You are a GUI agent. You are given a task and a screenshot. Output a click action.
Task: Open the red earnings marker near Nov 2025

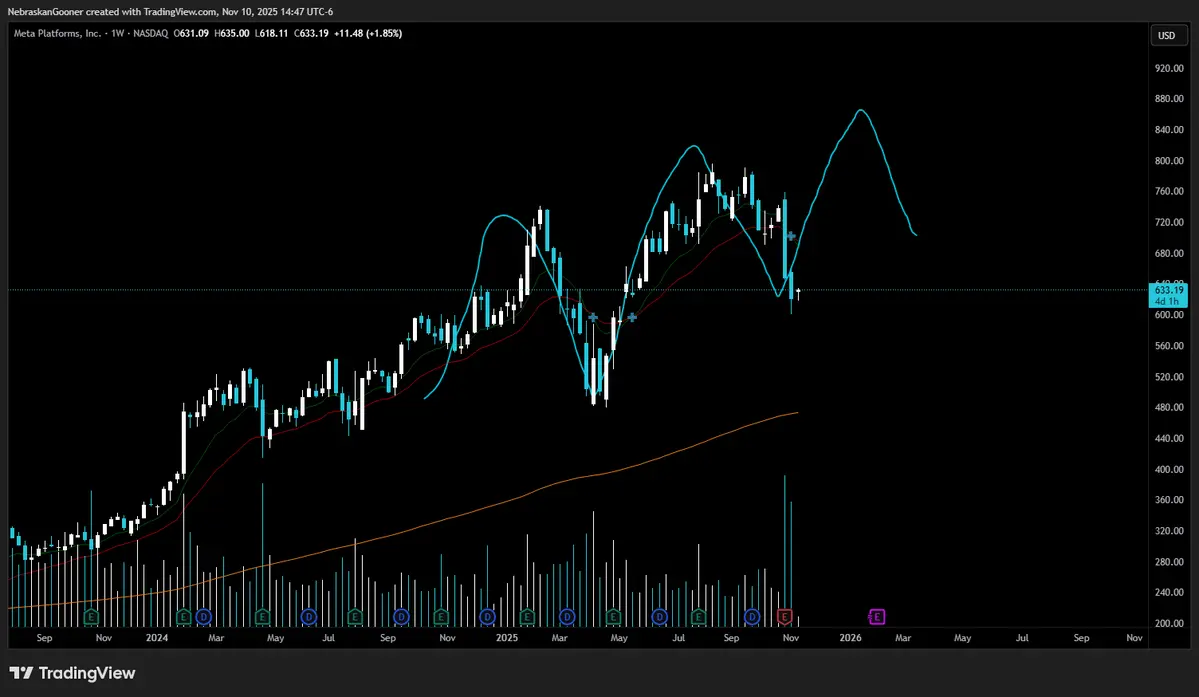point(785,616)
